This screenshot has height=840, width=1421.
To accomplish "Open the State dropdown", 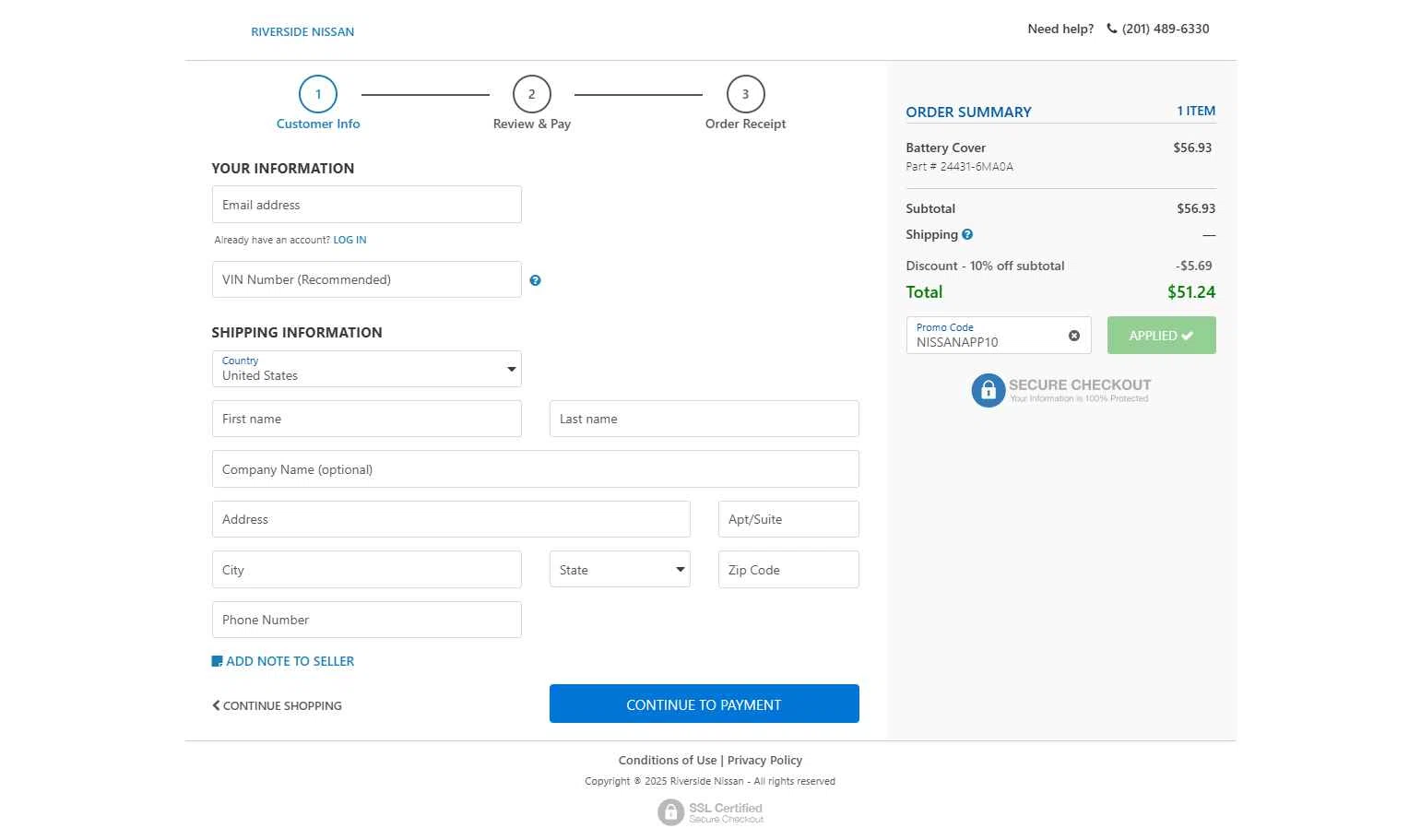I will (x=620, y=570).
